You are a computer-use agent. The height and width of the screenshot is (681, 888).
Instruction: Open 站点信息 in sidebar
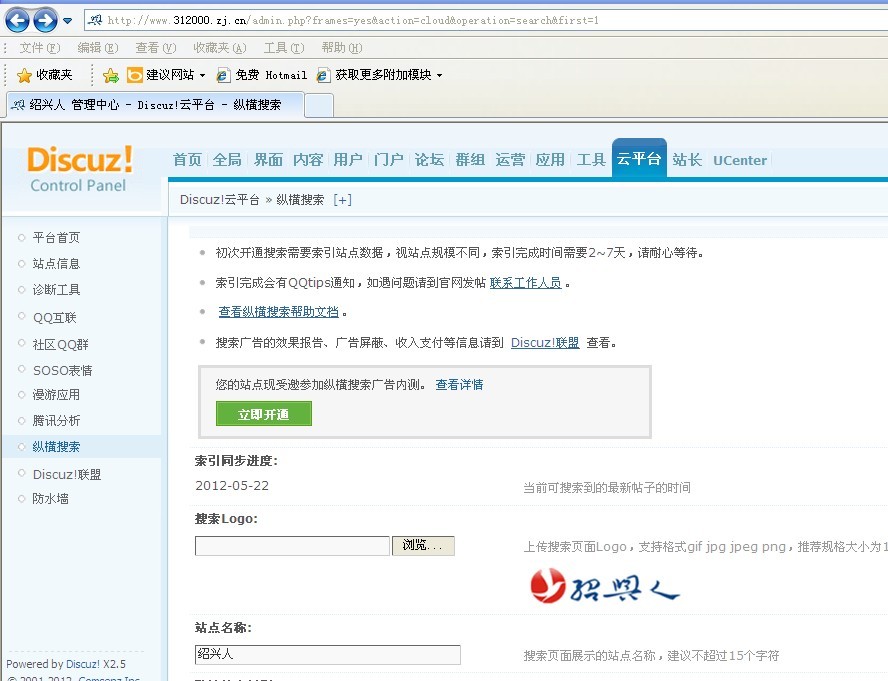[56, 263]
